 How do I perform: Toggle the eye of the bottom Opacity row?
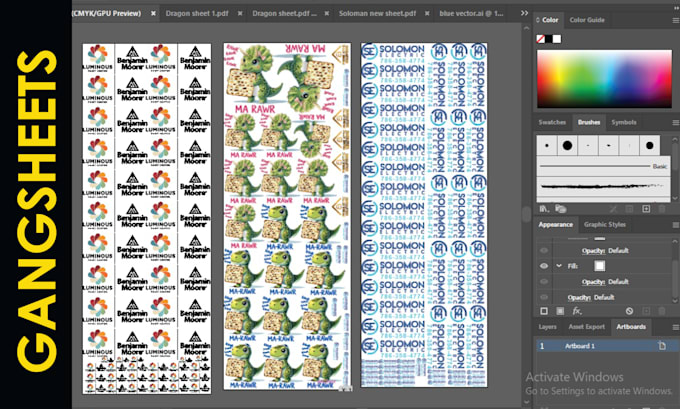544,297
